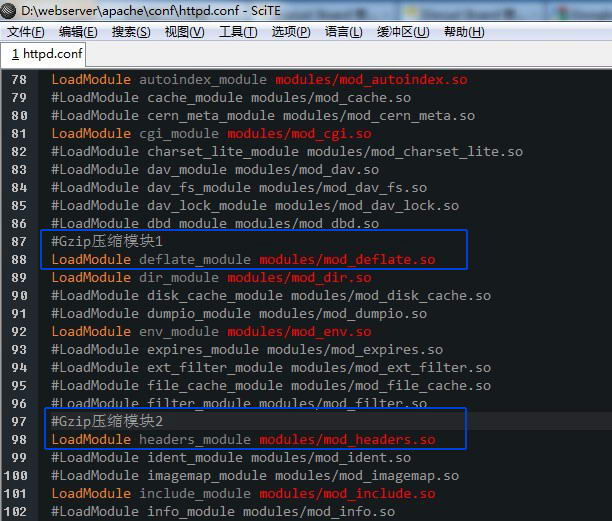The image size is (612, 521).
Task: Click the #LoadModule disk_cache_module line
Action: pos(271,295)
